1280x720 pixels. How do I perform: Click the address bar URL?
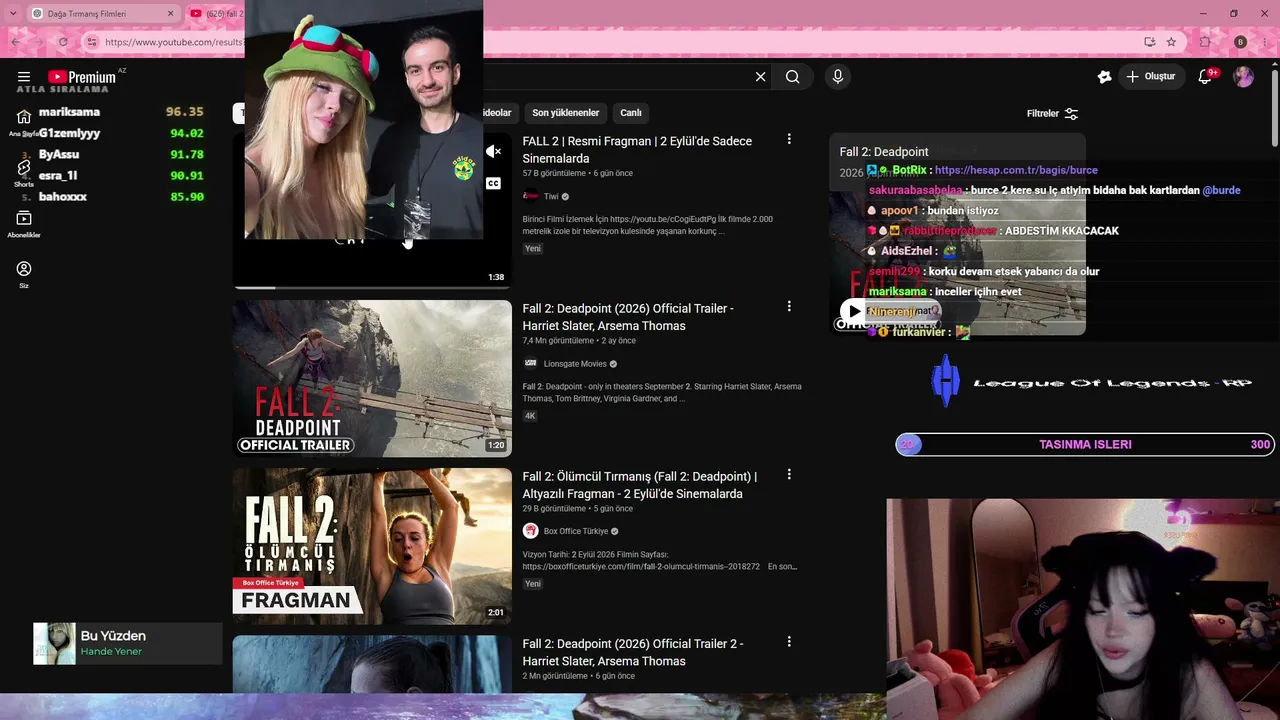(174, 42)
